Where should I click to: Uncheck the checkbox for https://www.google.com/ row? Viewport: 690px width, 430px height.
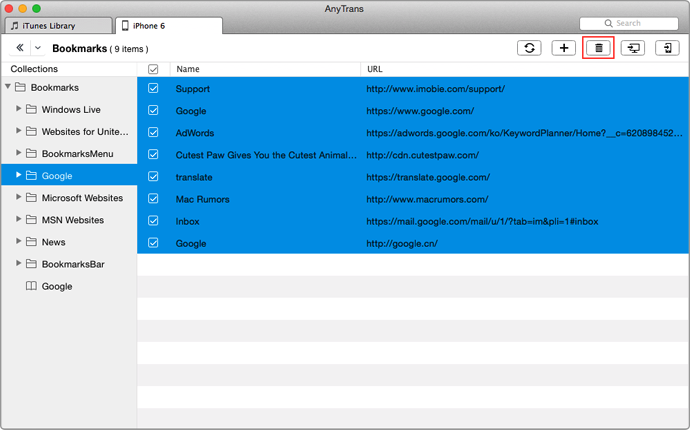153,110
